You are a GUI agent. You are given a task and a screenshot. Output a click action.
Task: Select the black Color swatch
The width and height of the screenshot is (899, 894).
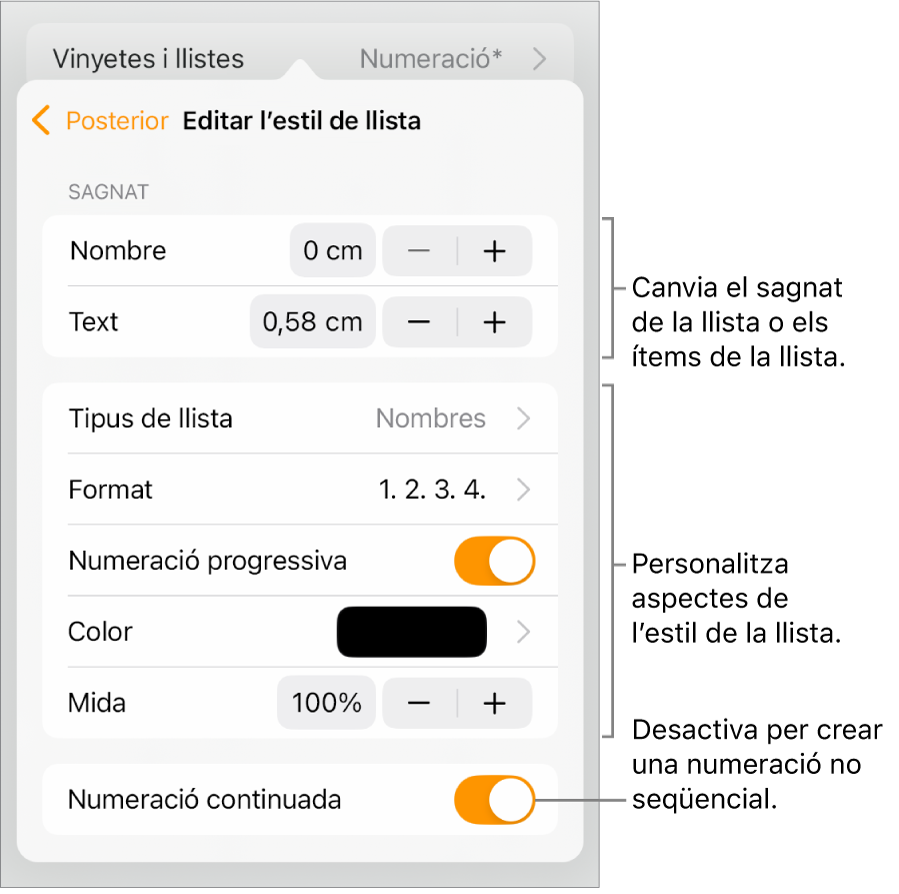tap(412, 632)
